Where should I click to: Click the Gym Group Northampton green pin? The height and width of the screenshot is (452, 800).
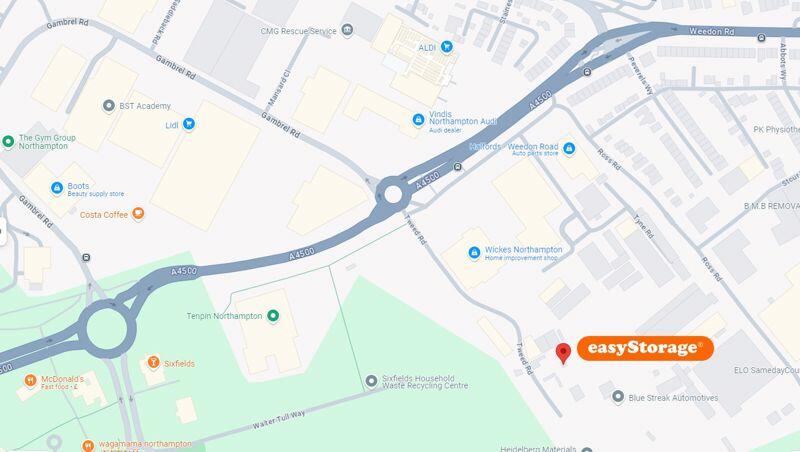coord(8,141)
